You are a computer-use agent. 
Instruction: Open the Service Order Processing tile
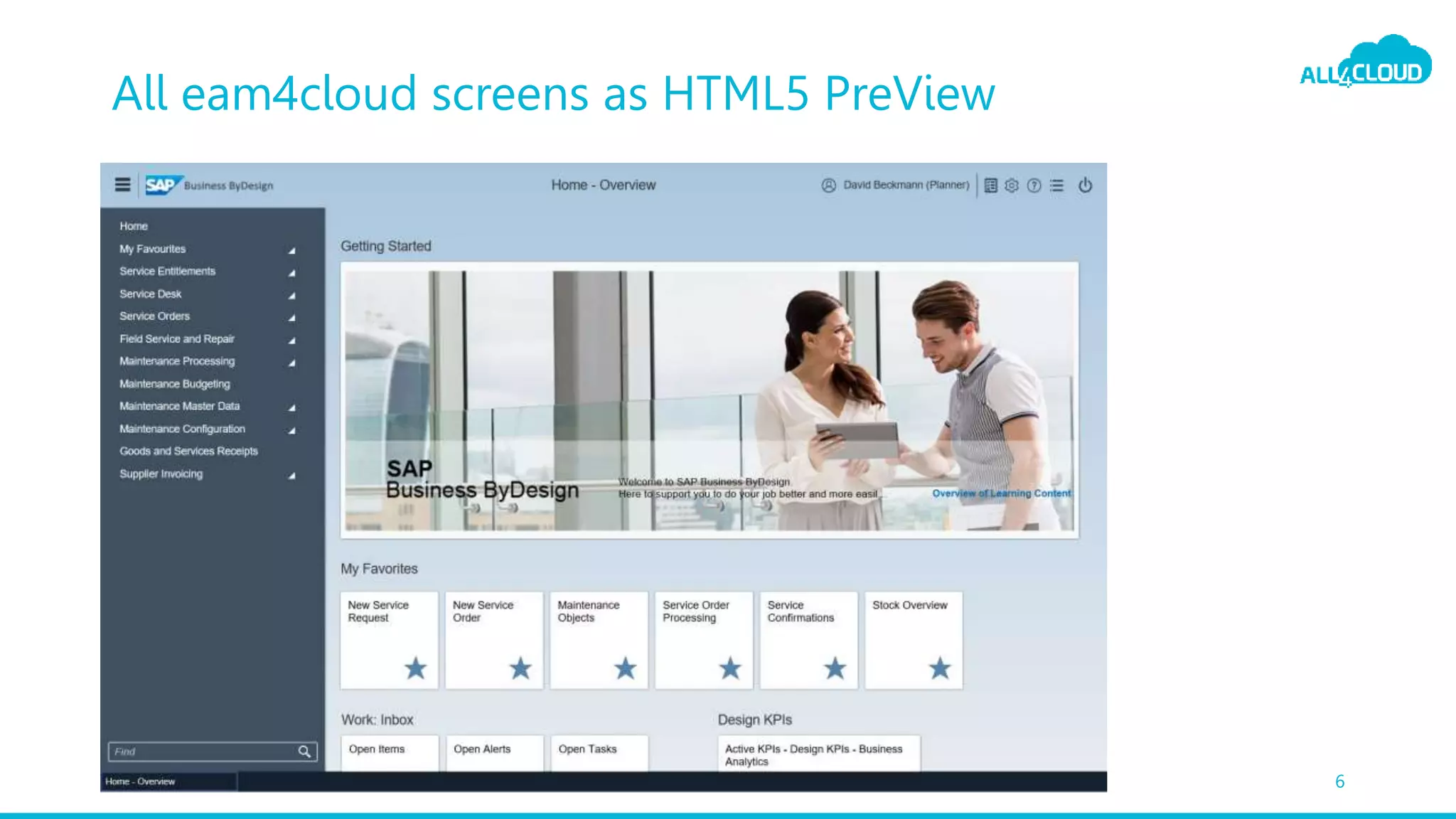(x=704, y=640)
